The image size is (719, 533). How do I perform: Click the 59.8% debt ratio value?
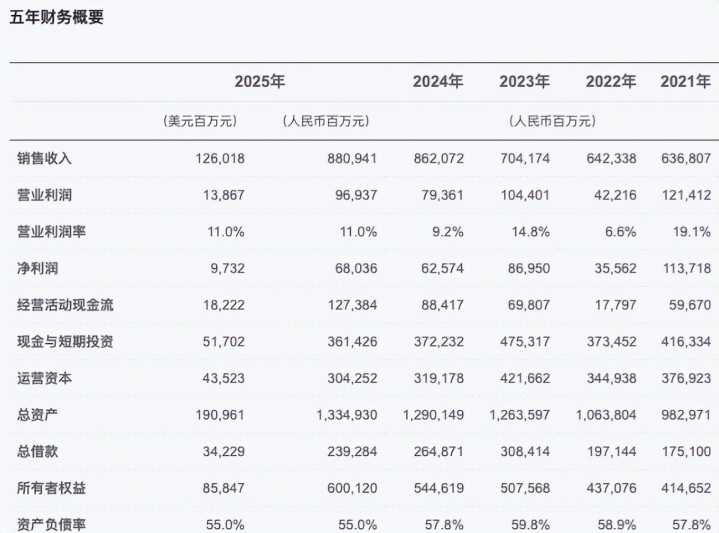(x=531, y=525)
